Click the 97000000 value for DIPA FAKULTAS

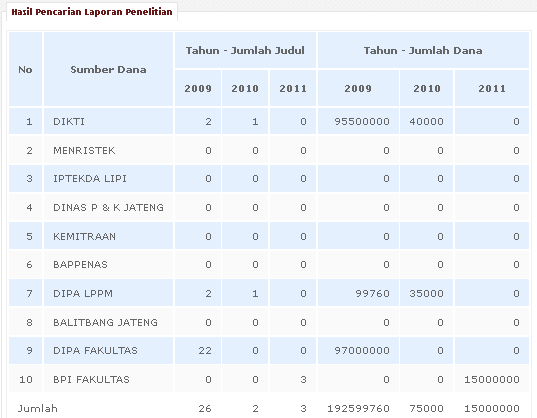(x=362, y=351)
